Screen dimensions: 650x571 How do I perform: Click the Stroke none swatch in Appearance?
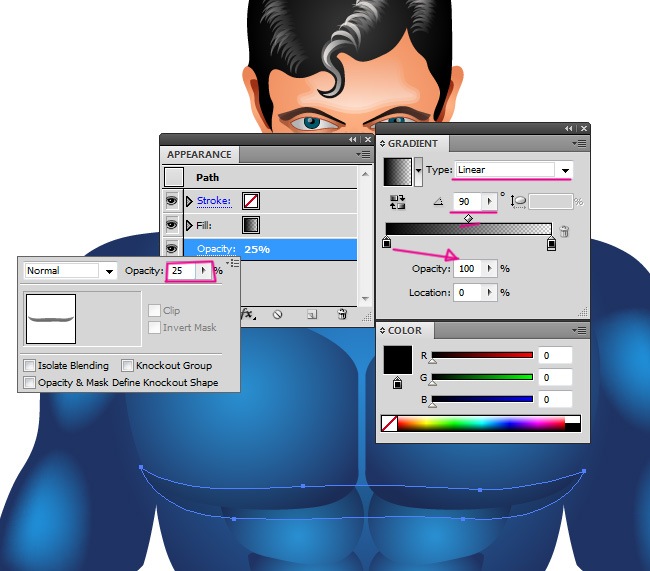(x=251, y=201)
